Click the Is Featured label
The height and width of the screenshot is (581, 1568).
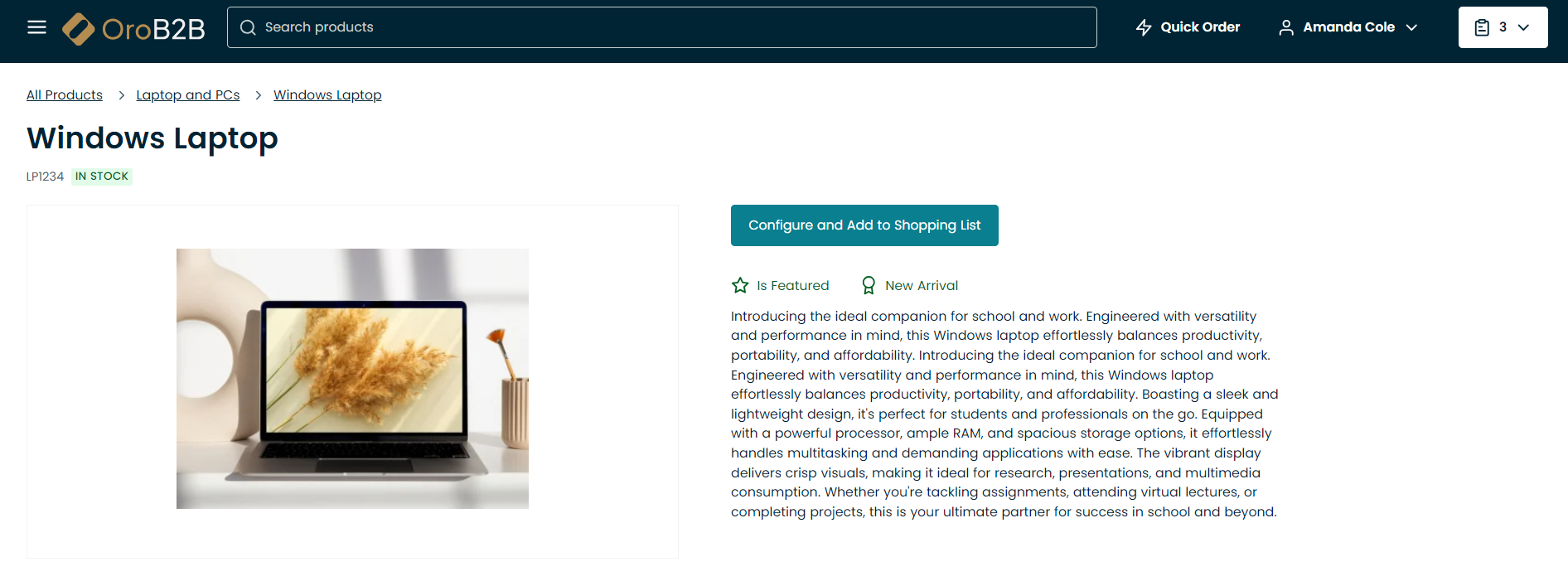(x=792, y=285)
